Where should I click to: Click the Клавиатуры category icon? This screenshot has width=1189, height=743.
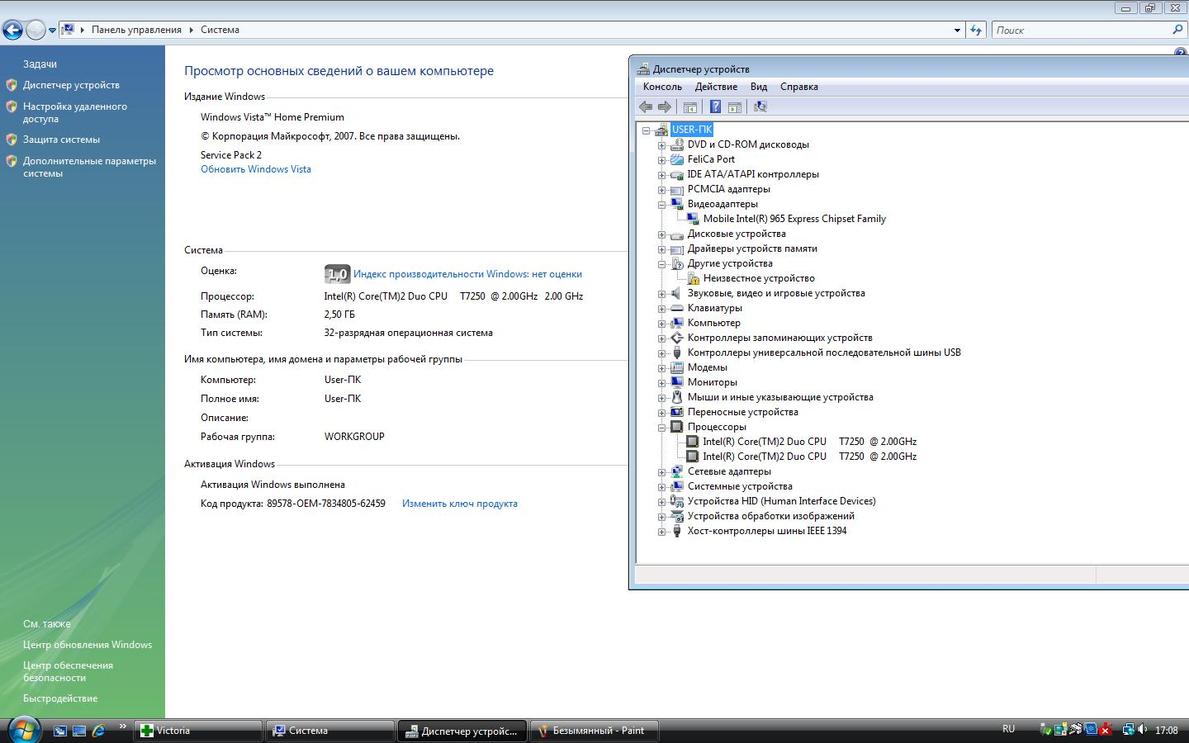(677, 308)
